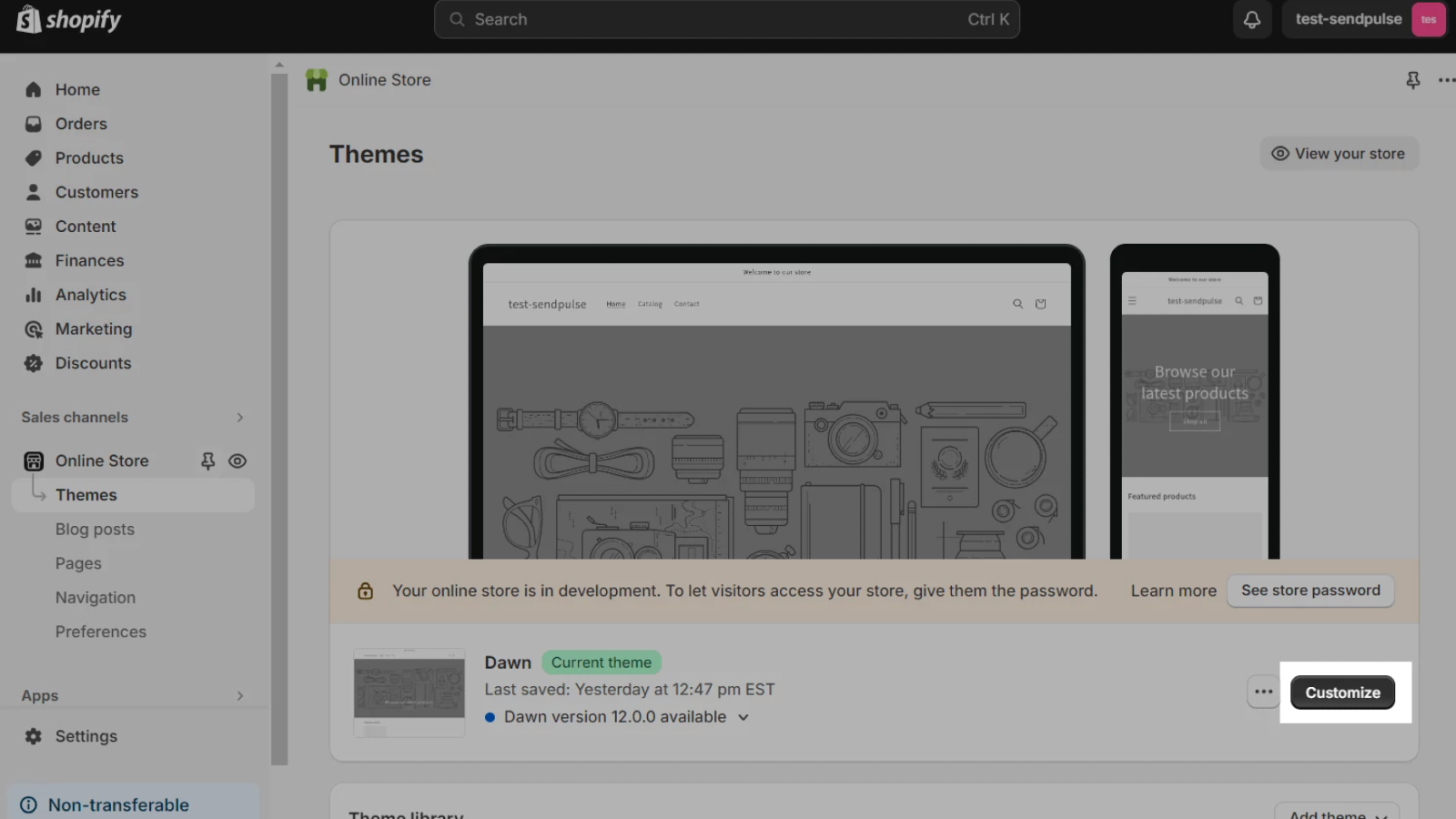This screenshot has width=1456, height=819.
Task: Click the Shopify logo
Action: 69,19
